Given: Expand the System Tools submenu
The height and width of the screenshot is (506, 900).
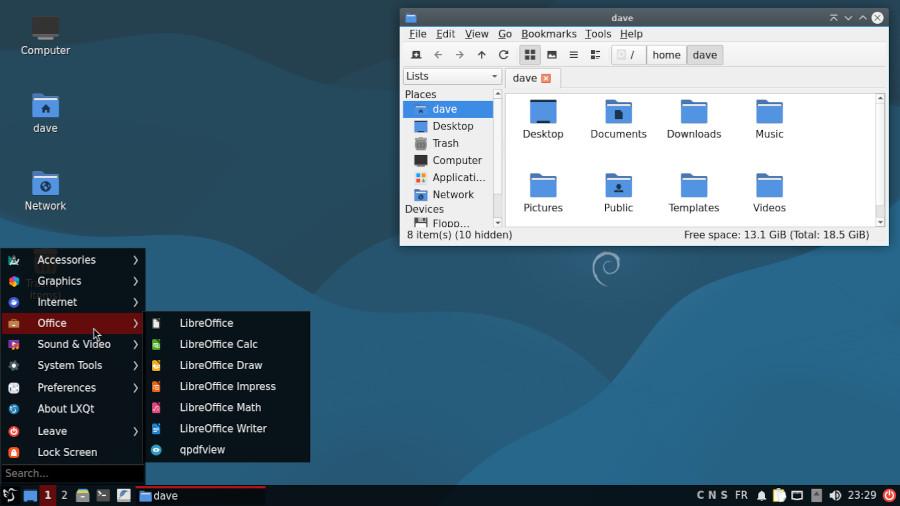Looking at the screenshot, I should [x=73, y=365].
